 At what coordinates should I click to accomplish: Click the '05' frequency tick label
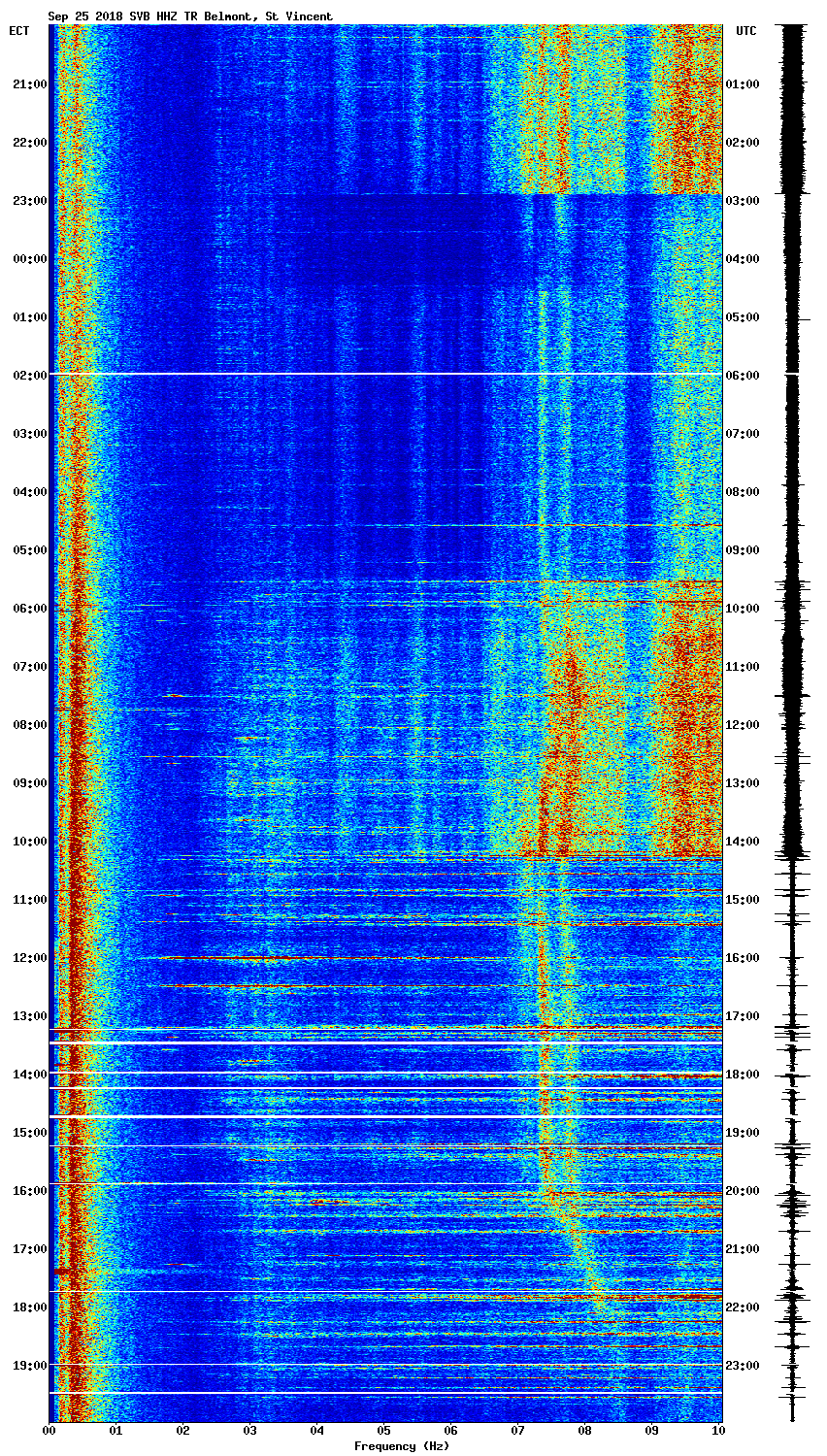tap(384, 1431)
